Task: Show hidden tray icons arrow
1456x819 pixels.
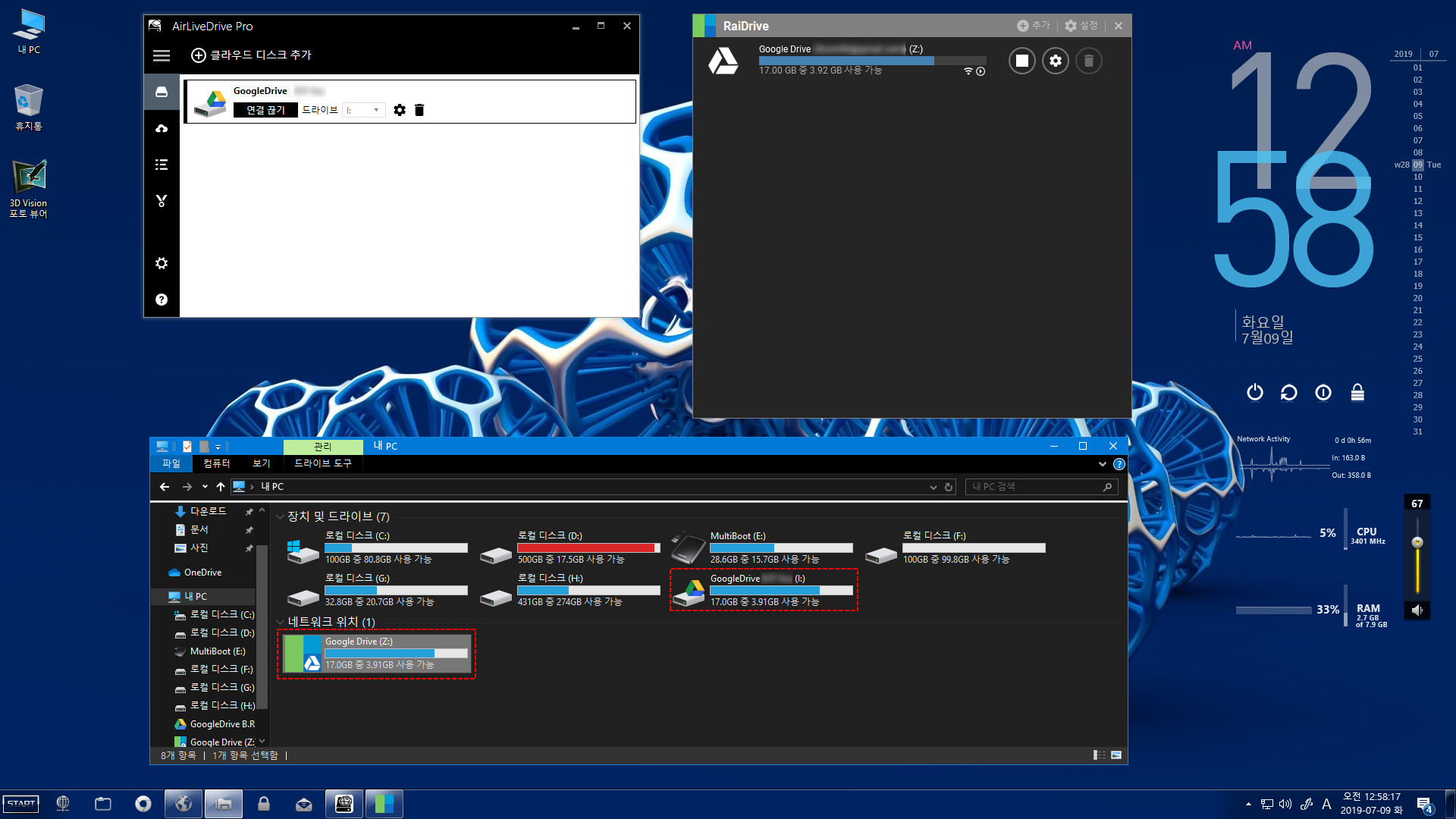Action: tap(1248, 804)
